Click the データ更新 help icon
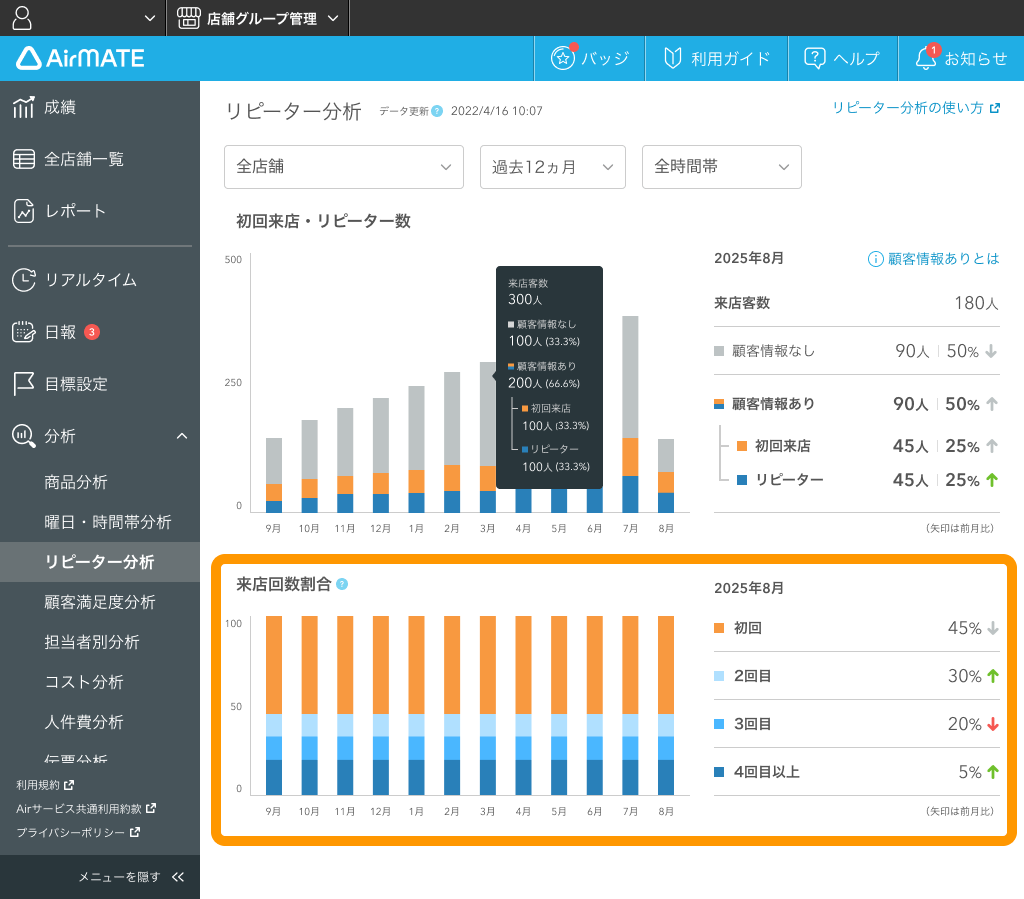The height and width of the screenshot is (899, 1024). tap(437, 111)
